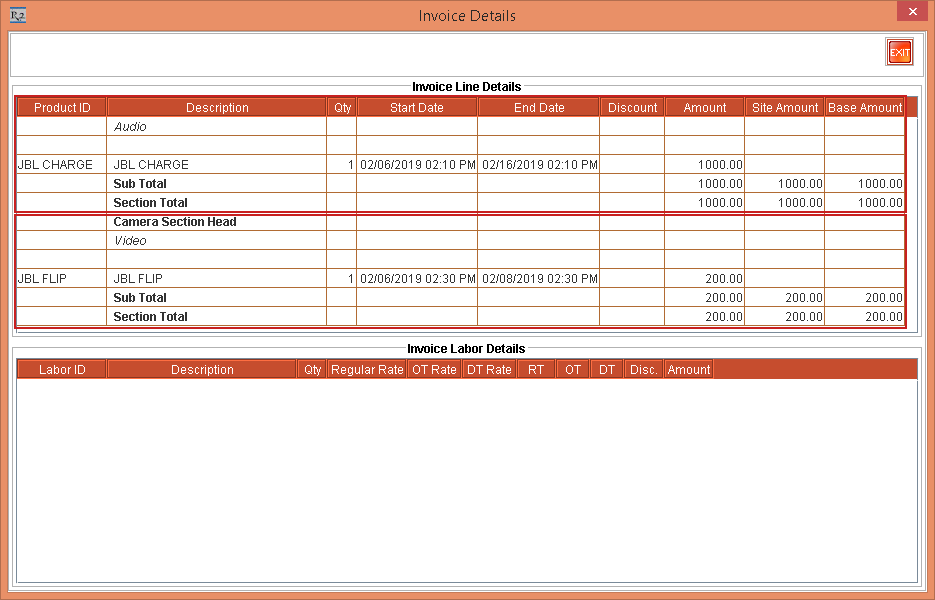Click the Start Date column header
This screenshot has height=600, width=935.
[x=417, y=108]
